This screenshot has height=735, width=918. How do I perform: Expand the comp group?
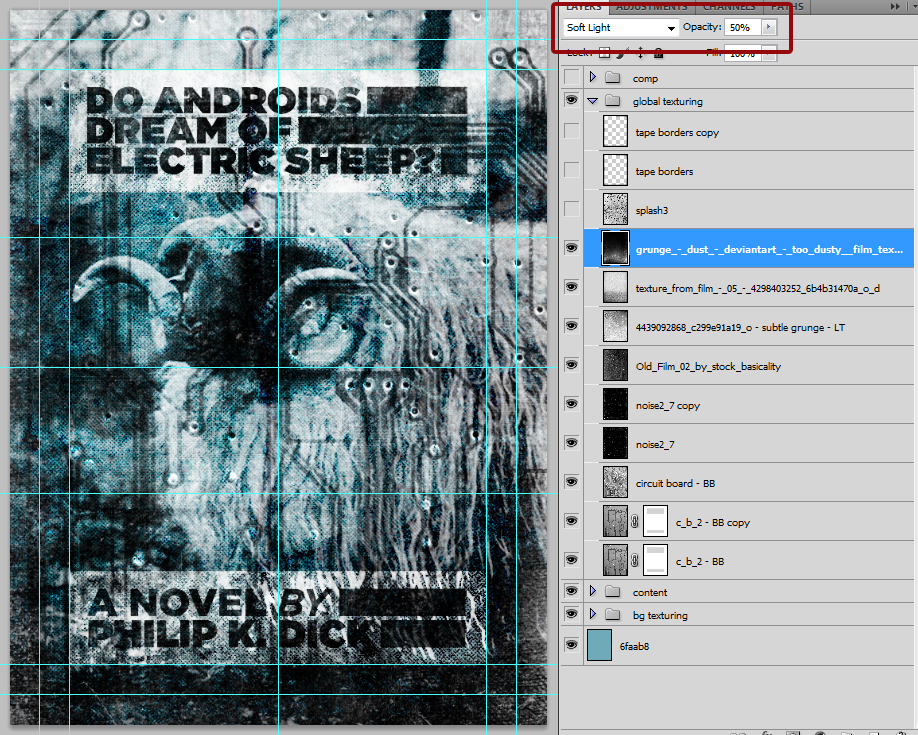(592, 77)
